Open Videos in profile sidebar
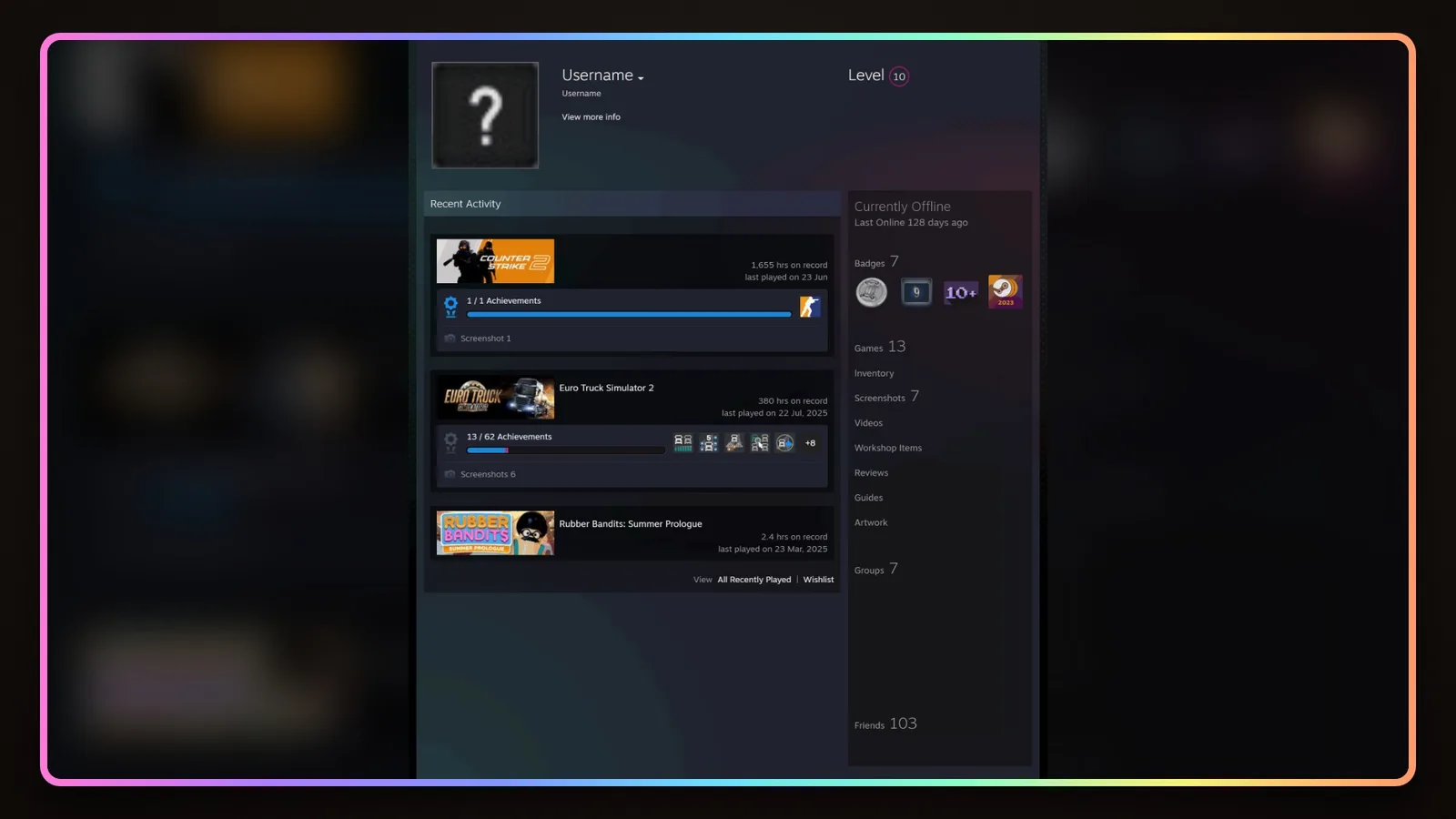Viewport: 1456px width, 819px height. 868,423
